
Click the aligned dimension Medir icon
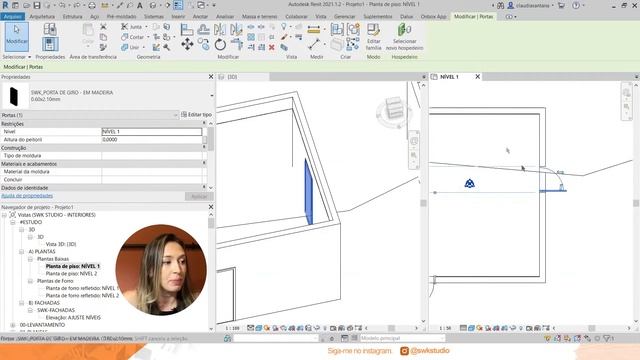313,29
